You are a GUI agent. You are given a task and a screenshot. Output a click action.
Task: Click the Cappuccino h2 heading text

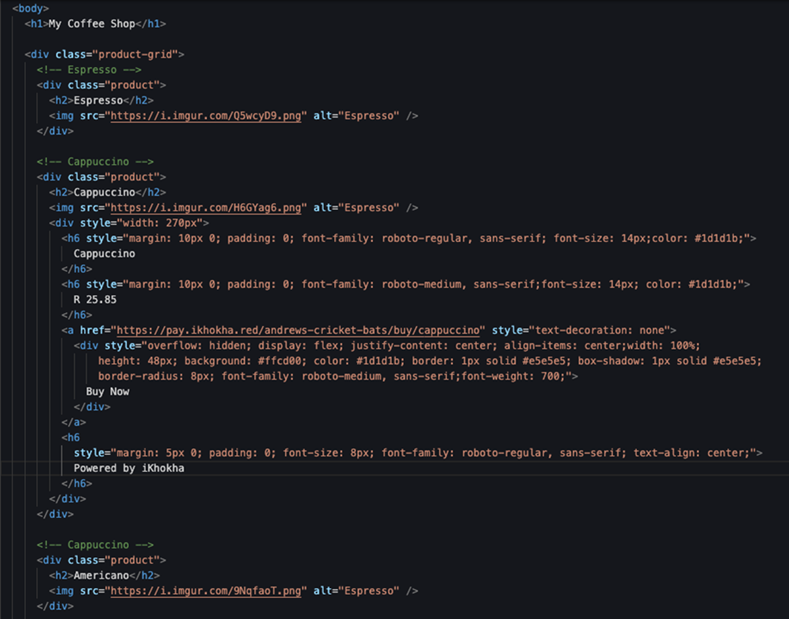click(x=106, y=193)
